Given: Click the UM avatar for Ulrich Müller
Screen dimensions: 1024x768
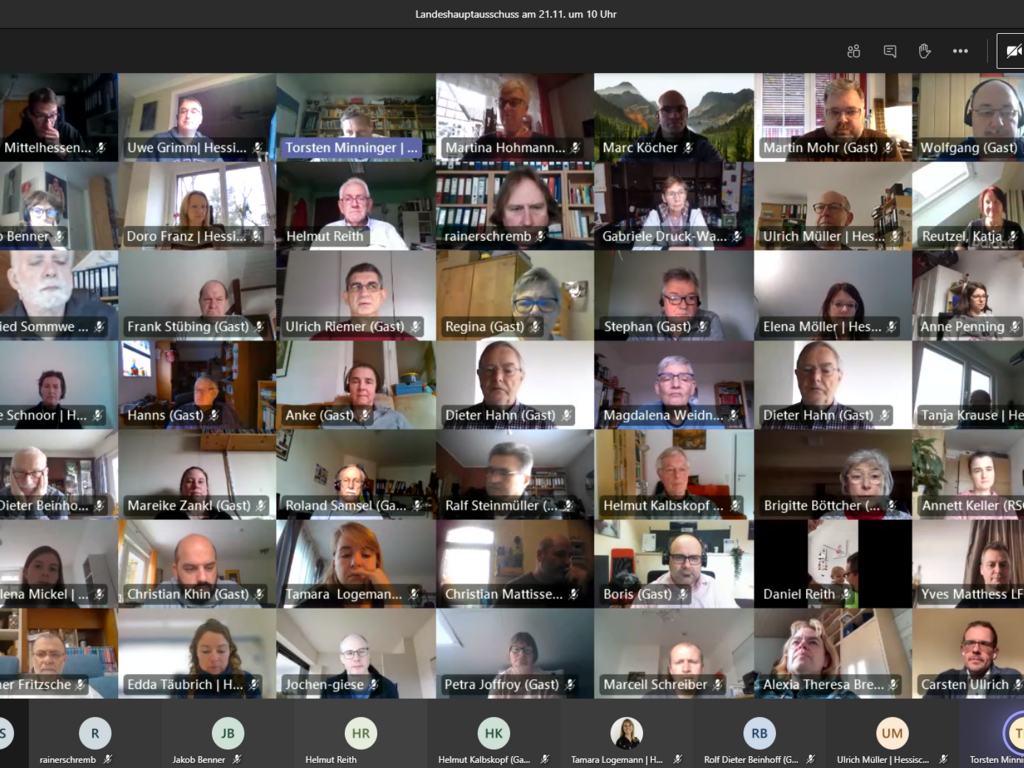Looking at the screenshot, I should tap(892, 733).
